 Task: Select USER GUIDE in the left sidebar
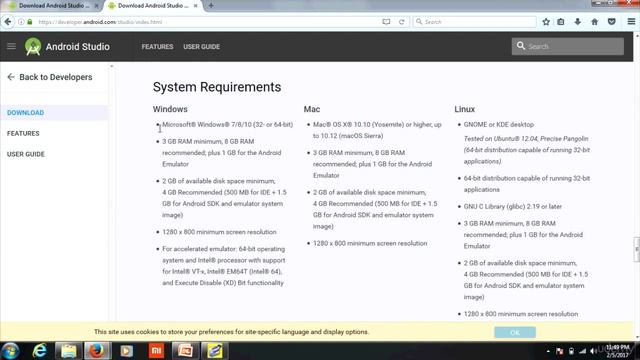pos(25,154)
